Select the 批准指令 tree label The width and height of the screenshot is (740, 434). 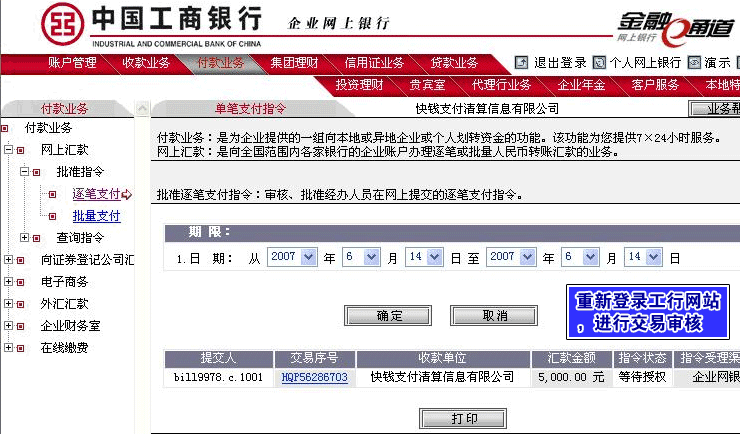click(80, 172)
